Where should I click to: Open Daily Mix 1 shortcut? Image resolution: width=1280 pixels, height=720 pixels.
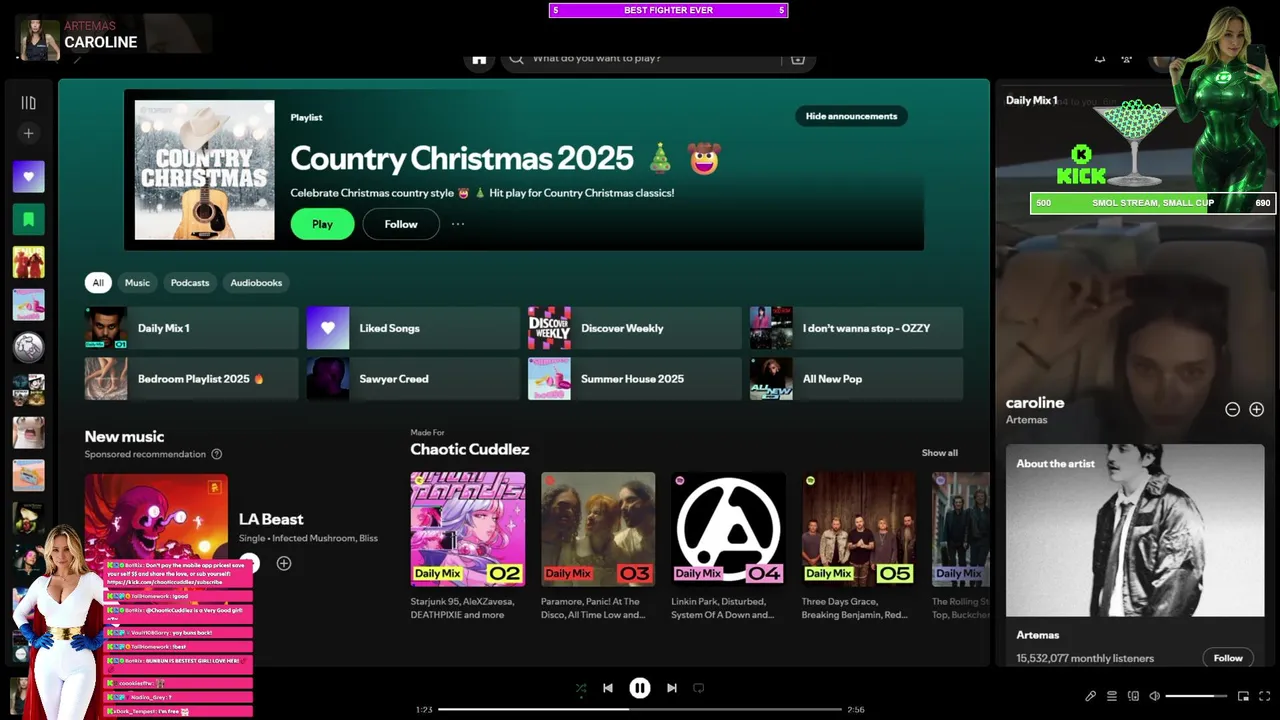pos(192,328)
